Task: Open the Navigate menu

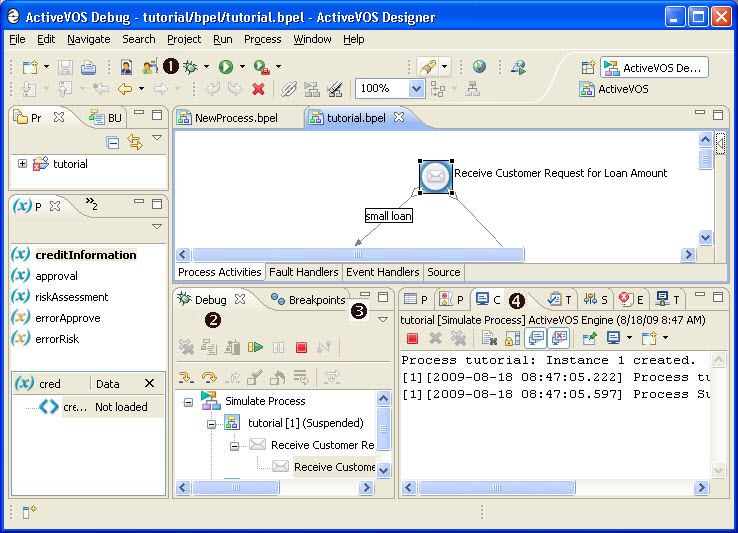Action: click(88, 39)
